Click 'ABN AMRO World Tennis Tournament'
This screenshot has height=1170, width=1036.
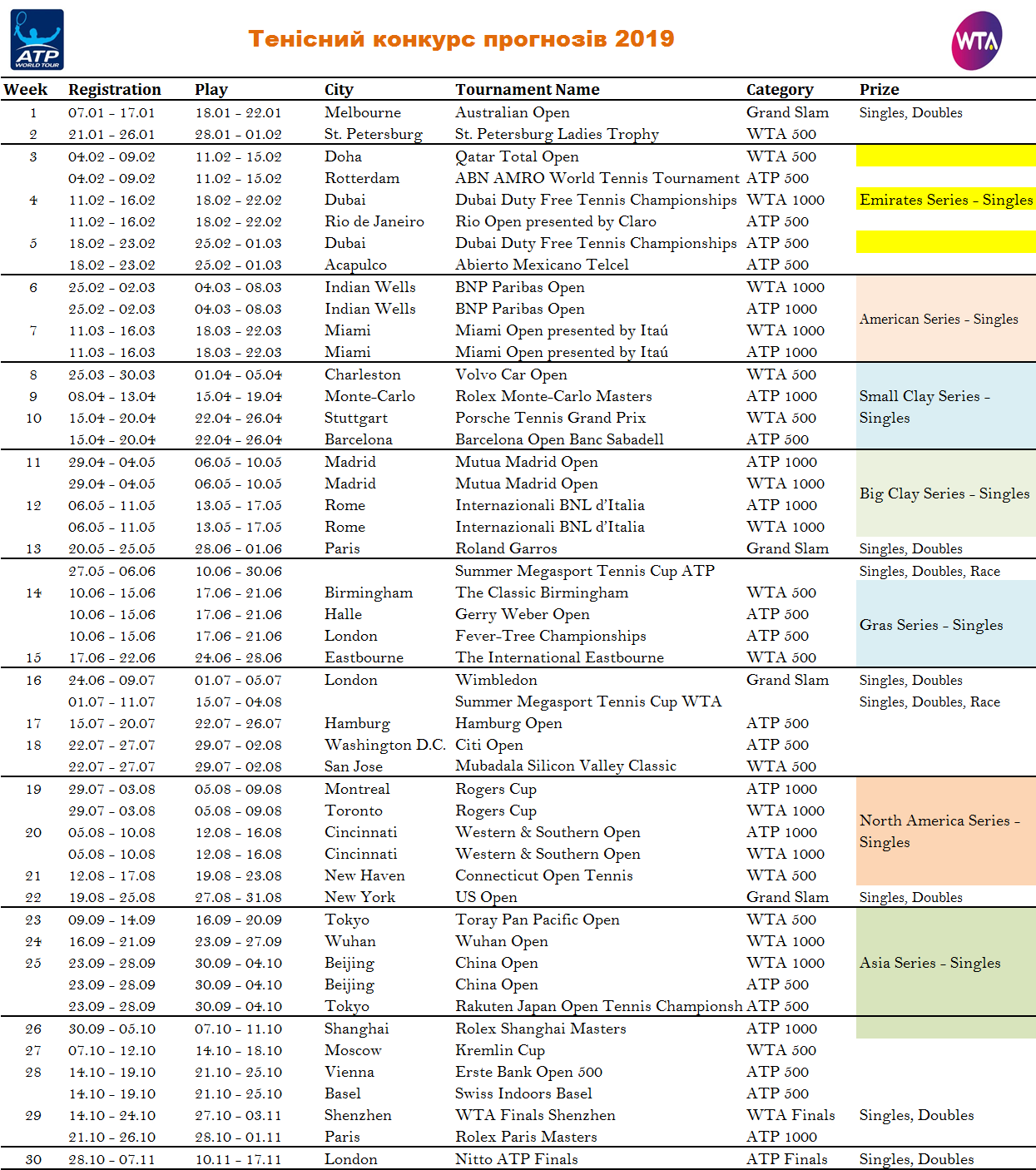[x=597, y=178]
